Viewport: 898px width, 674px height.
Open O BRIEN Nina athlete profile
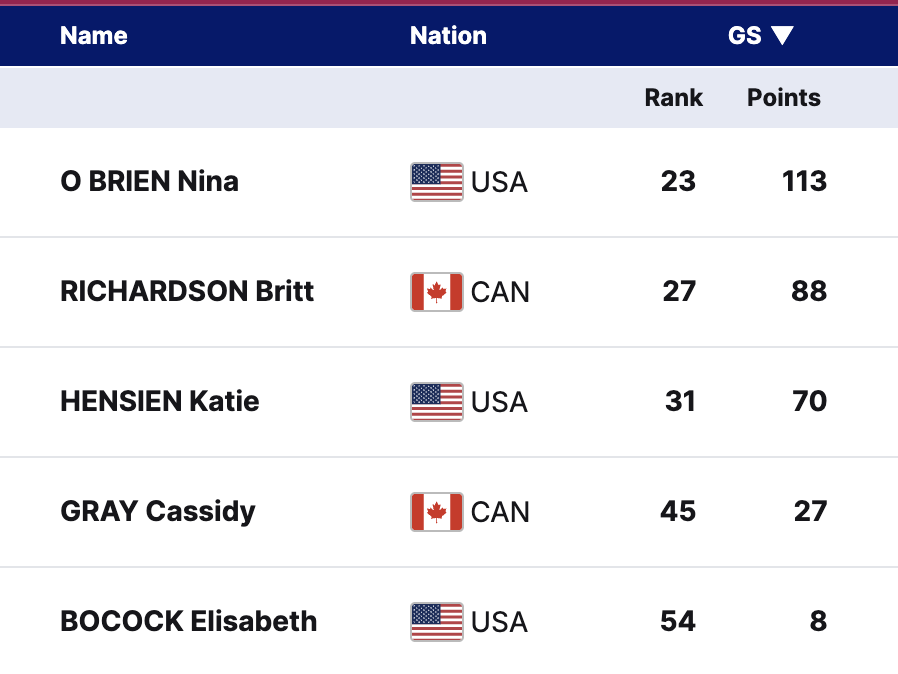(150, 182)
